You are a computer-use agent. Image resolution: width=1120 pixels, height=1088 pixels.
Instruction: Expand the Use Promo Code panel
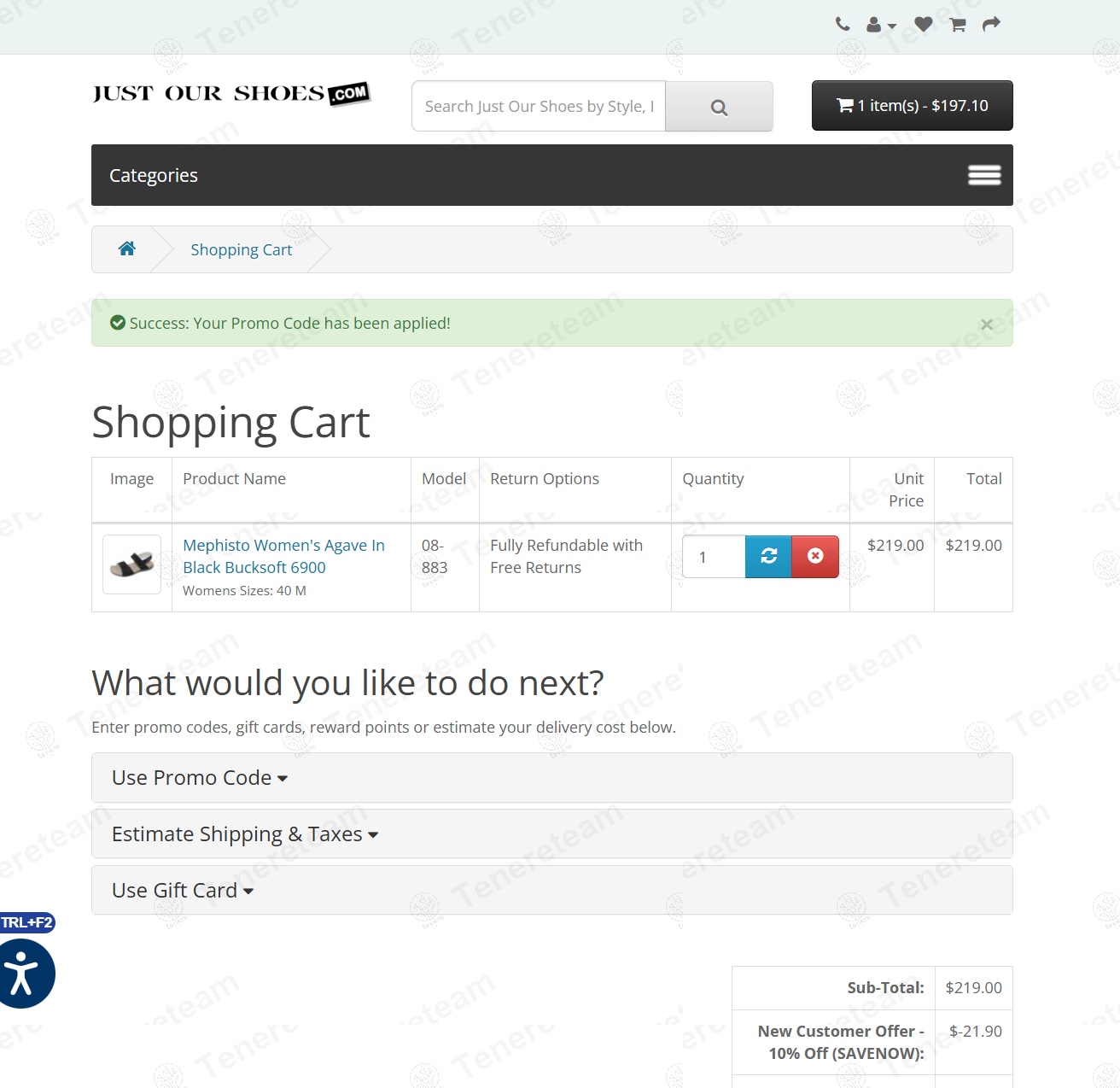[x=200, y=778]
